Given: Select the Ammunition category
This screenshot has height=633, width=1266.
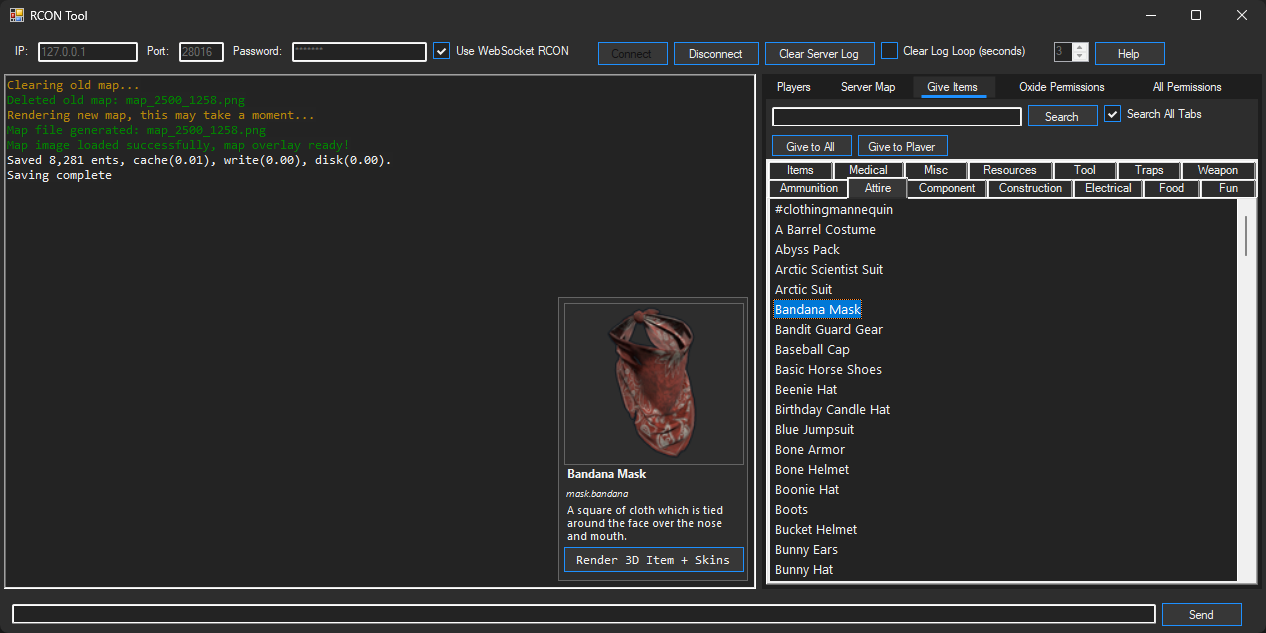Looking at the screenshot, I should pos(808,188).
